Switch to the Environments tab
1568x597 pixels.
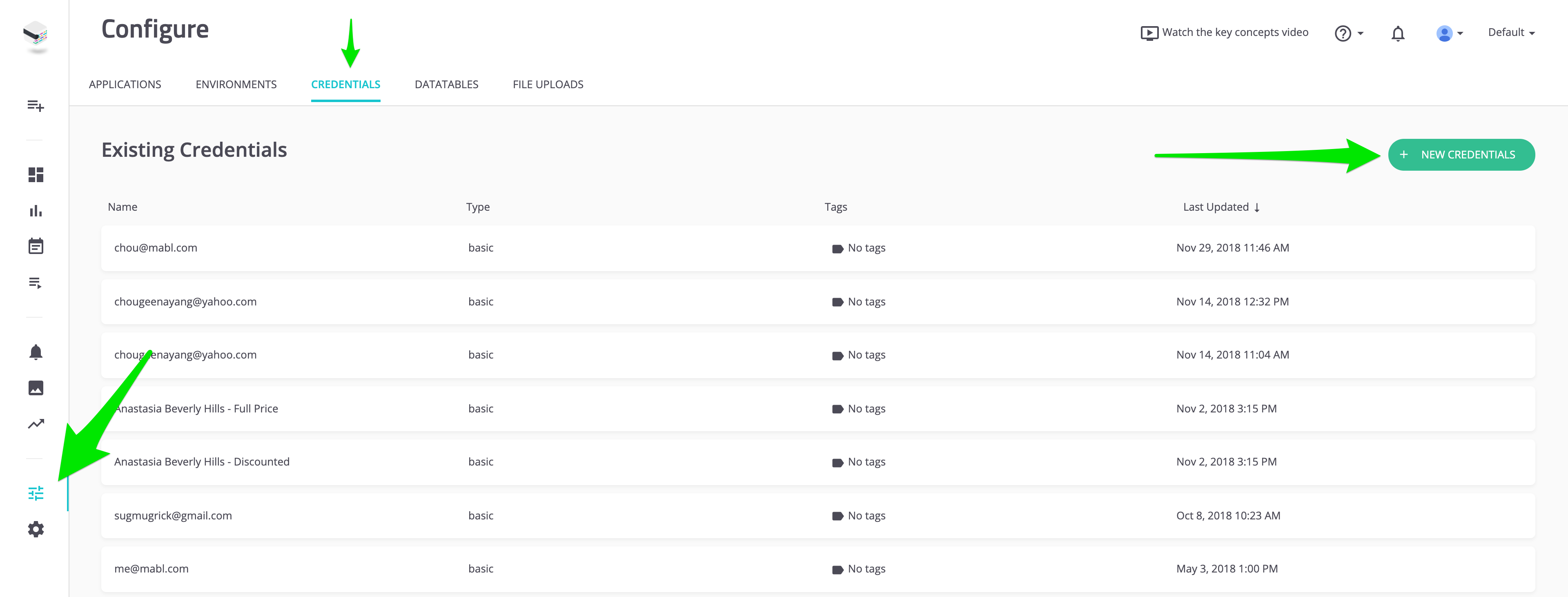(236, 85)
